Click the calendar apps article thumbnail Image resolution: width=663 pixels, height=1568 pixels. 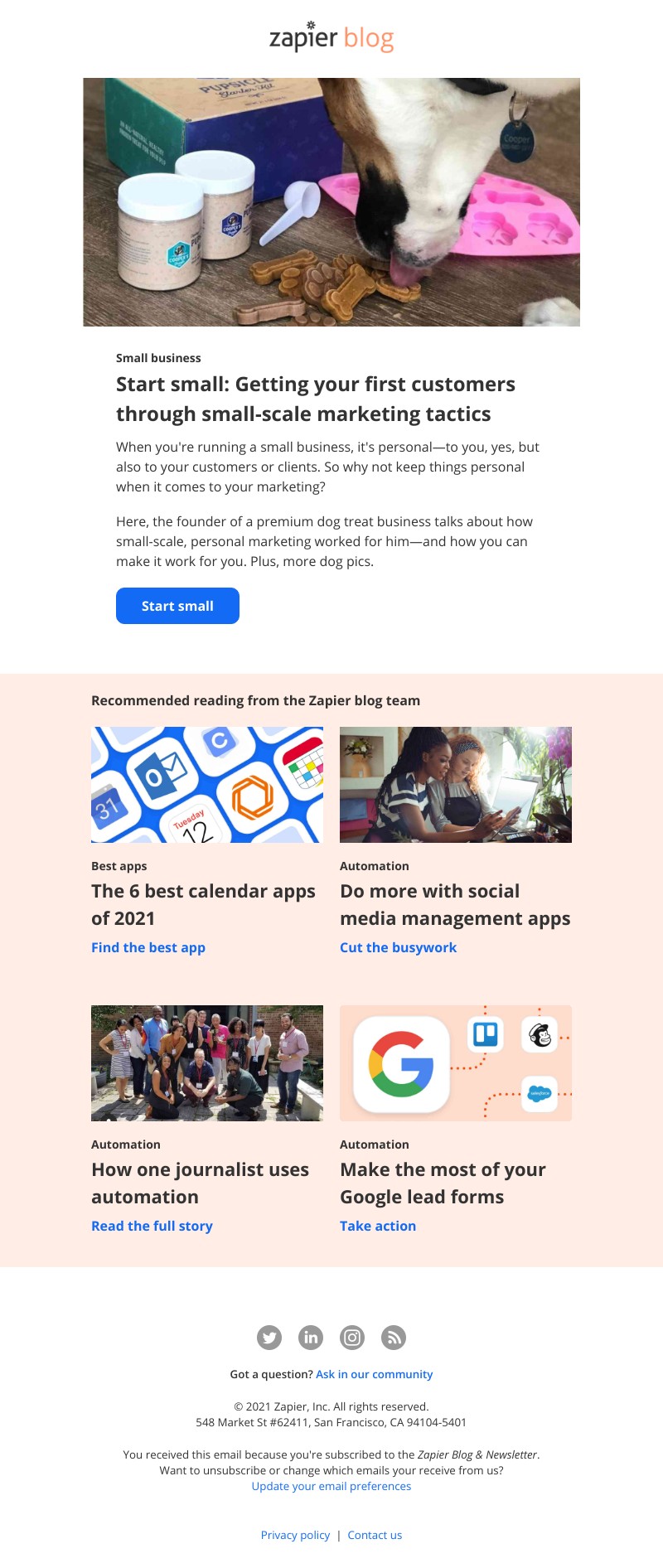pyautogui.click(x=207, y=785)
